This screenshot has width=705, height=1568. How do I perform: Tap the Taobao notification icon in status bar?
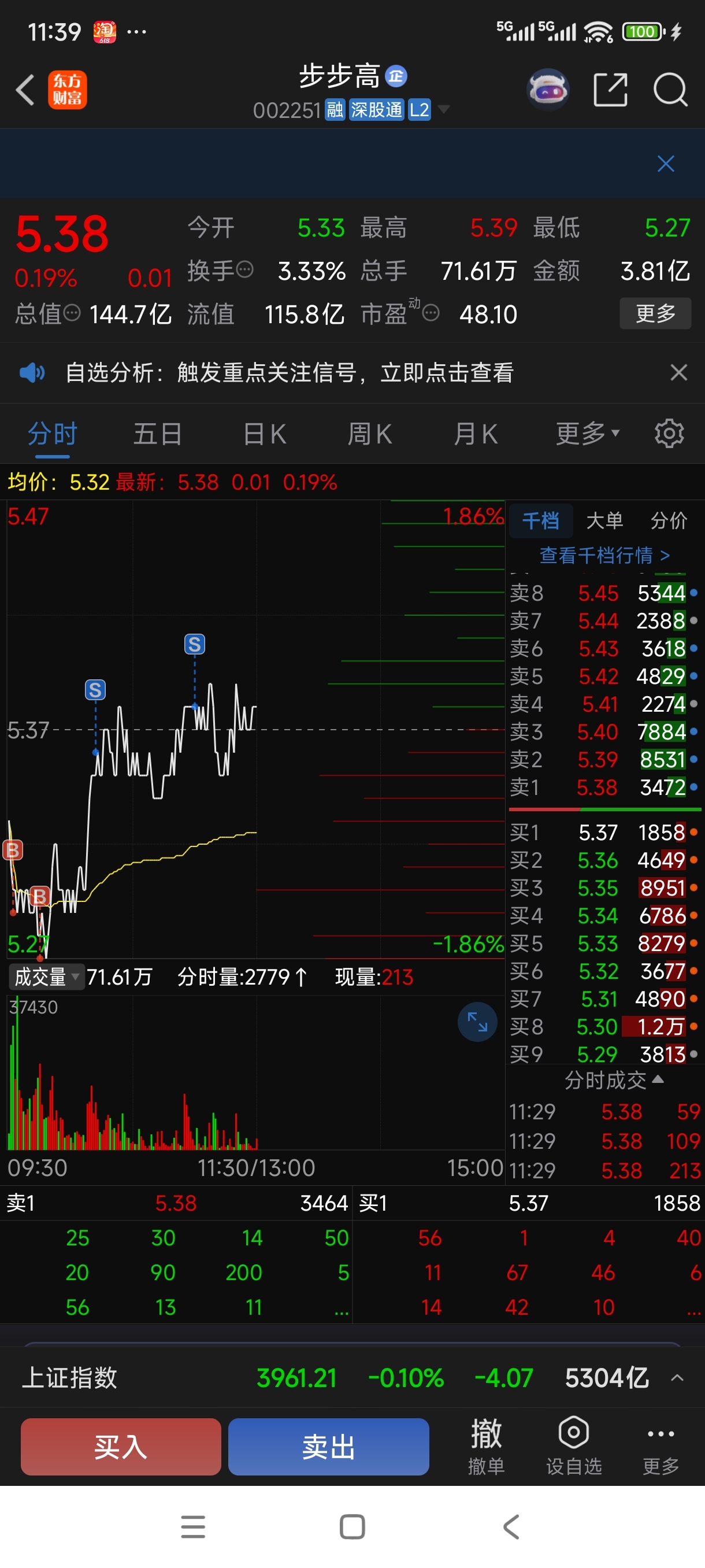105,32
